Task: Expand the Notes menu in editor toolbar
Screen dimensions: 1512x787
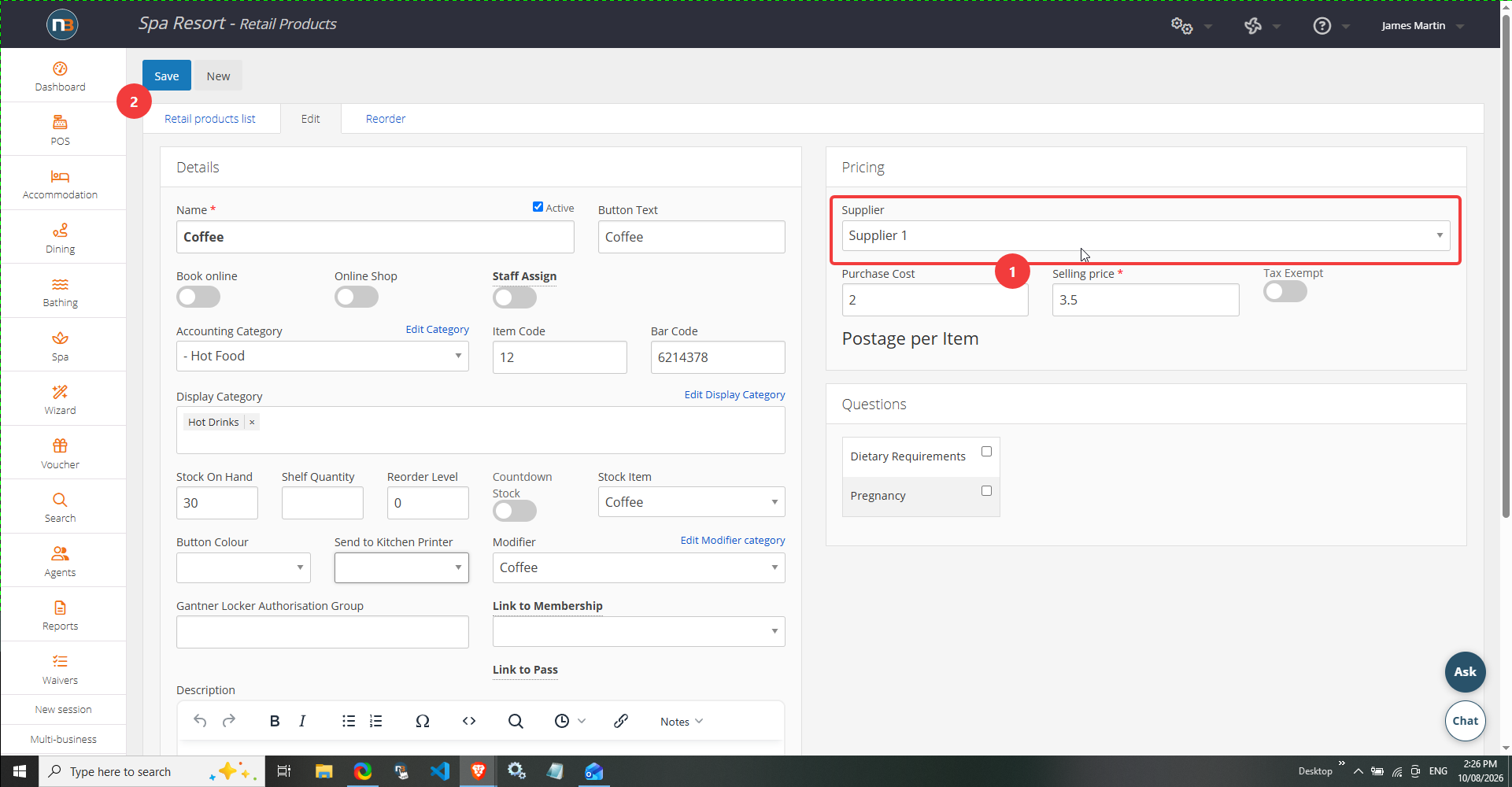Action: click(682, 722)
